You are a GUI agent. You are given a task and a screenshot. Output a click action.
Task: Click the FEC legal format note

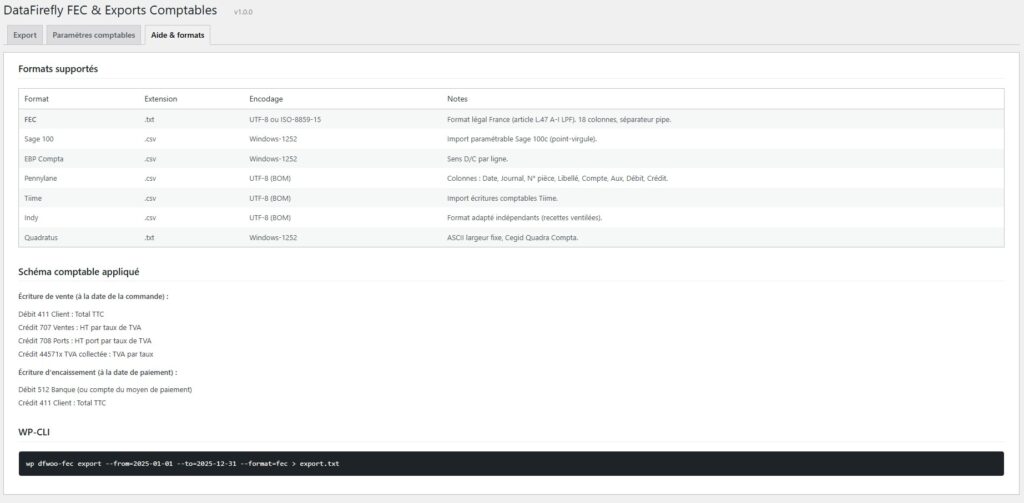[559, 120]
